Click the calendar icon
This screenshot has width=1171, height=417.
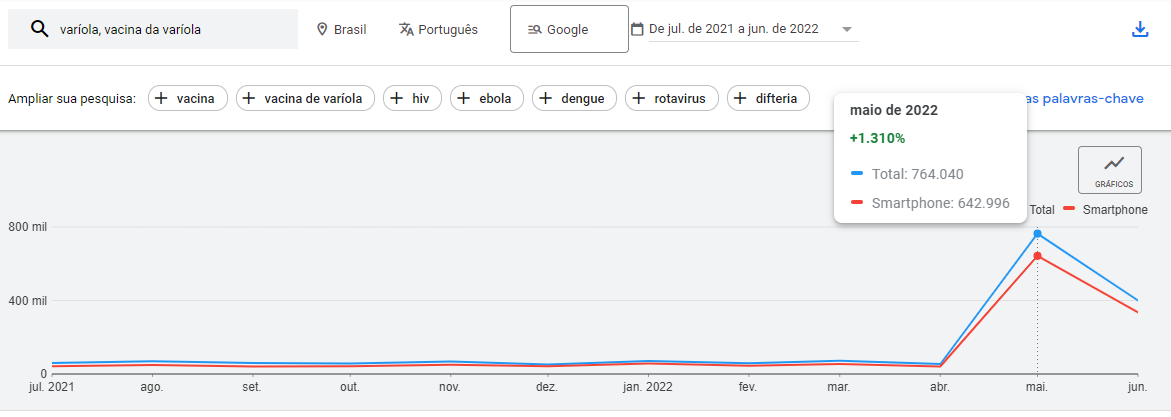coord(637,29)
